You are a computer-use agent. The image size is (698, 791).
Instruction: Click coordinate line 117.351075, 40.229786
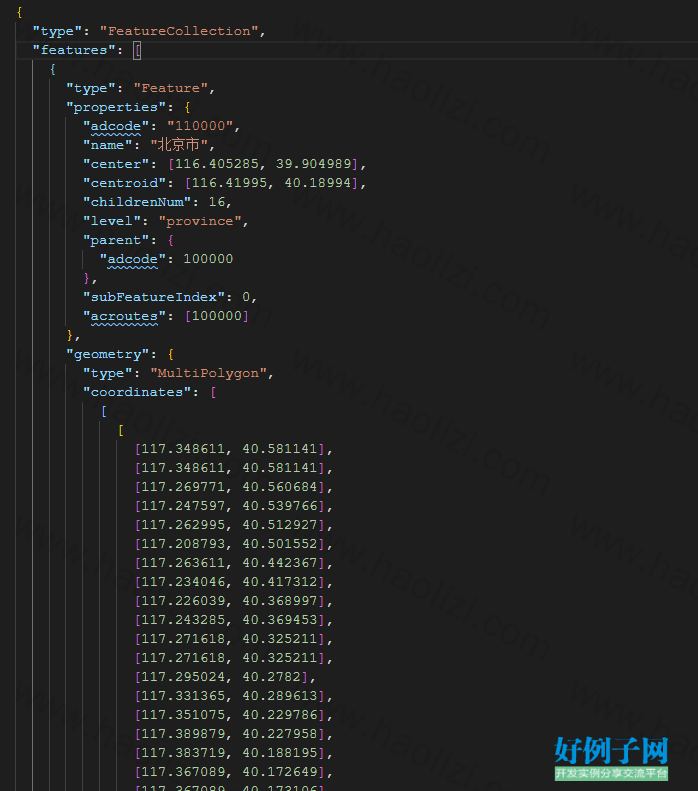point(234,715)
